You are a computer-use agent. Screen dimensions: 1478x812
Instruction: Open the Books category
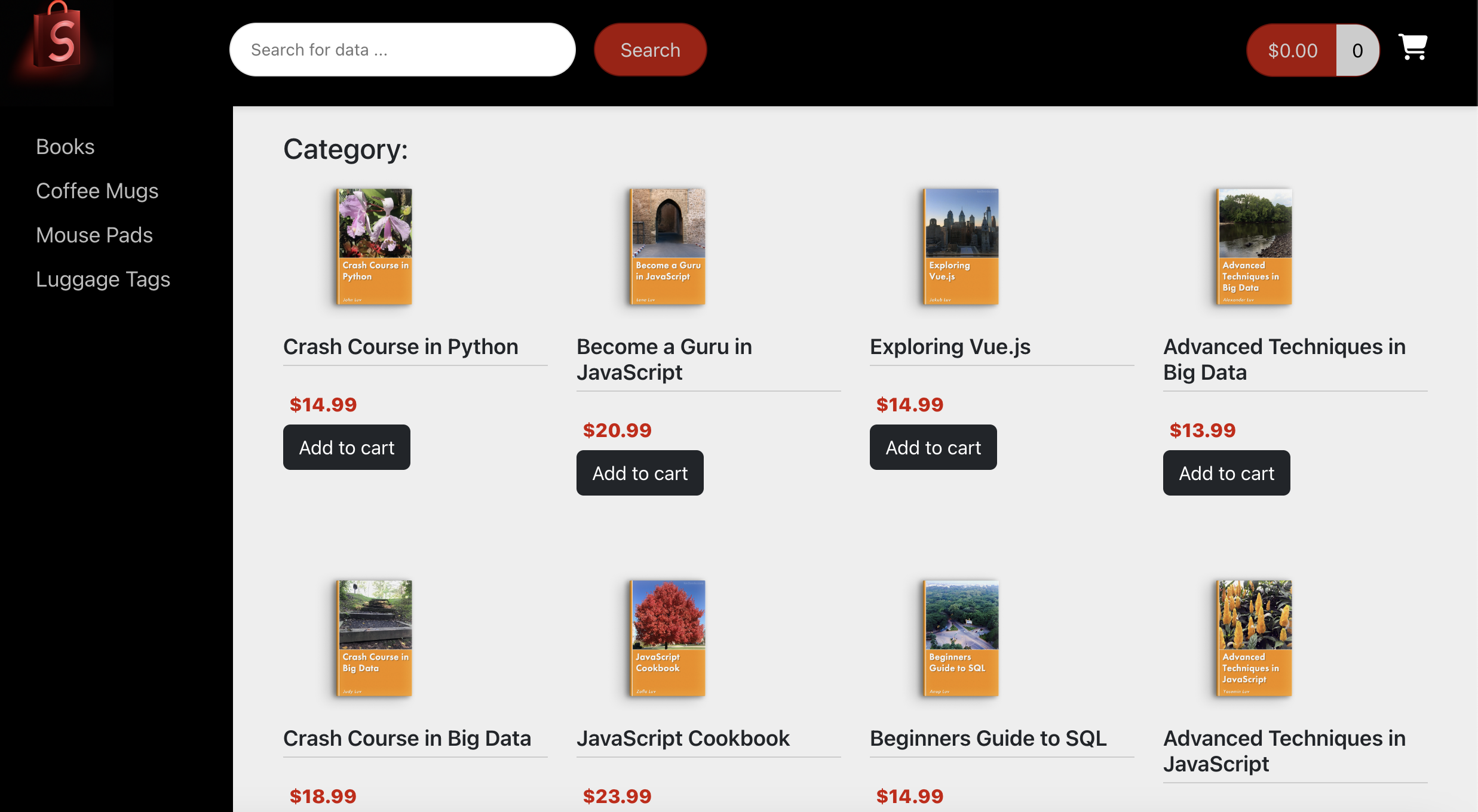point(65,146)
